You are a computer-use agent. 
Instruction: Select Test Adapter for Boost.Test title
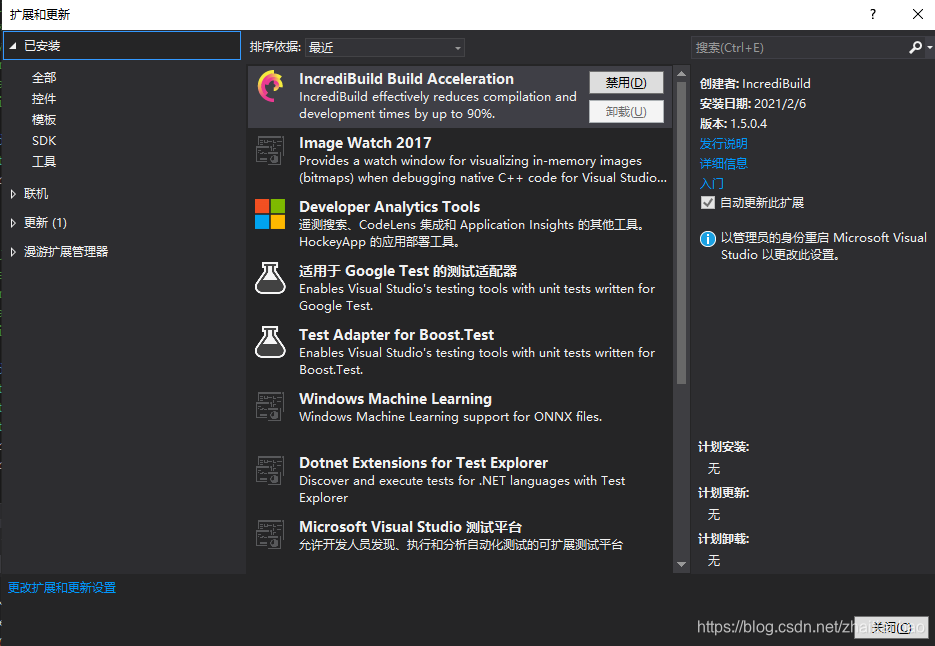tap(397, 335)
